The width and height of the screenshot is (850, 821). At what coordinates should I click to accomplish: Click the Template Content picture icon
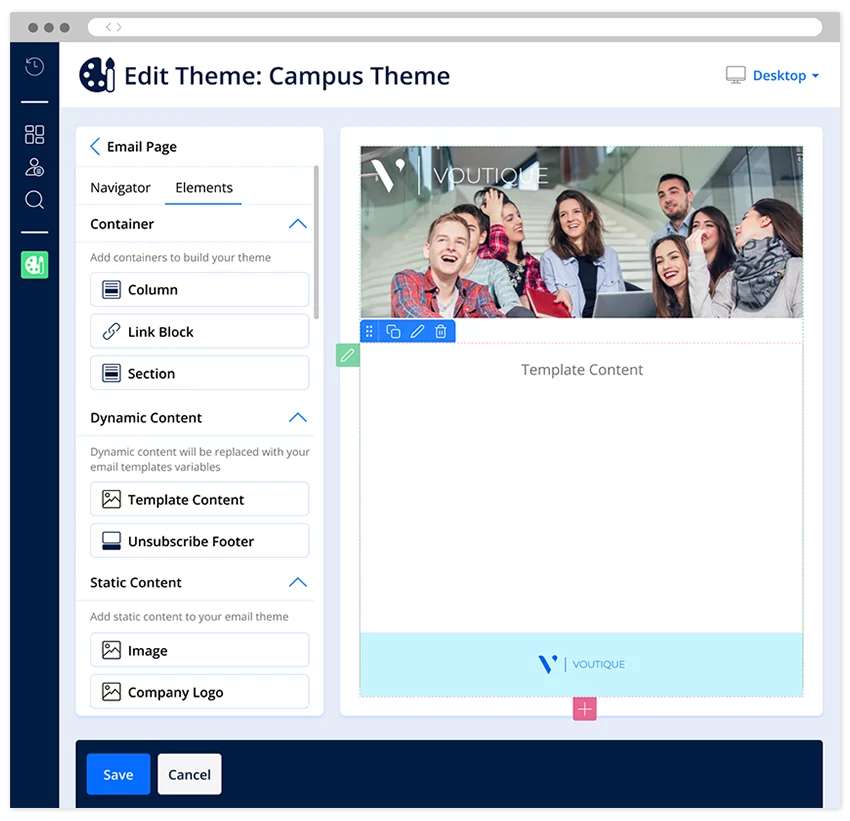111,499
